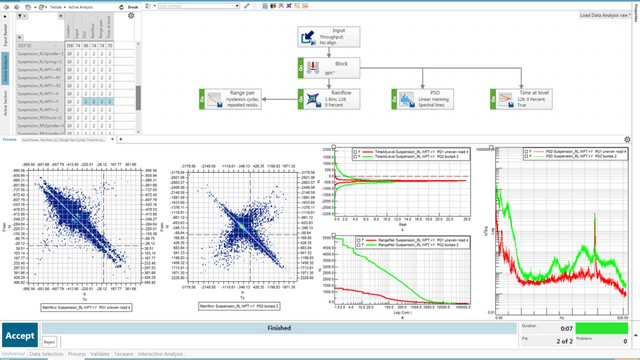Check the PG1 uneven road TimeAtLevel legend box
The height and width of the screenshot is (360, 640).
355,152
